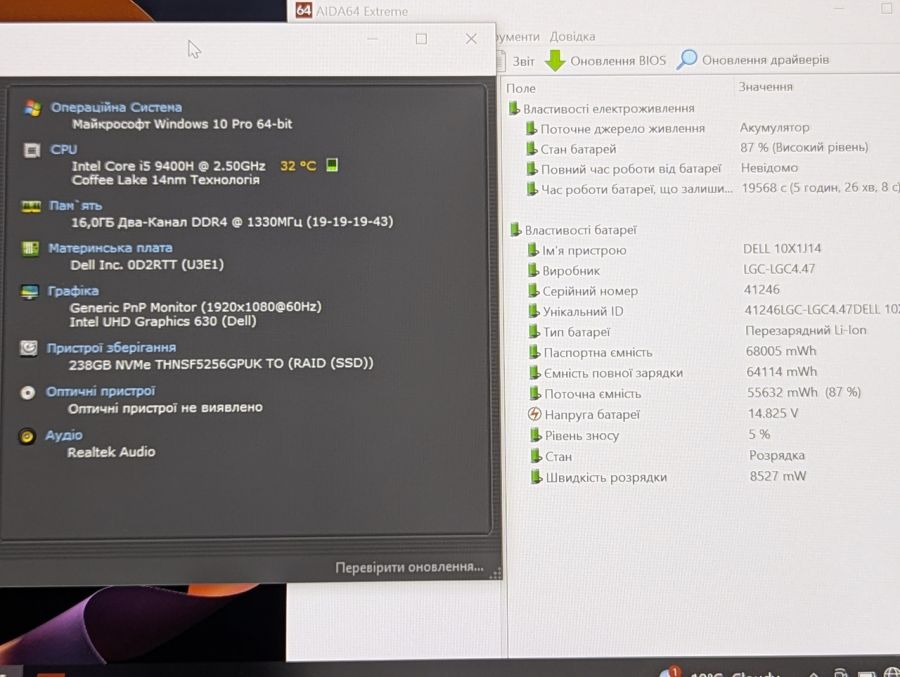Click the DELL 10X1J14 device name value
Image resolution: width=900 pixels, height=677 pixels.
pos(782,248)
